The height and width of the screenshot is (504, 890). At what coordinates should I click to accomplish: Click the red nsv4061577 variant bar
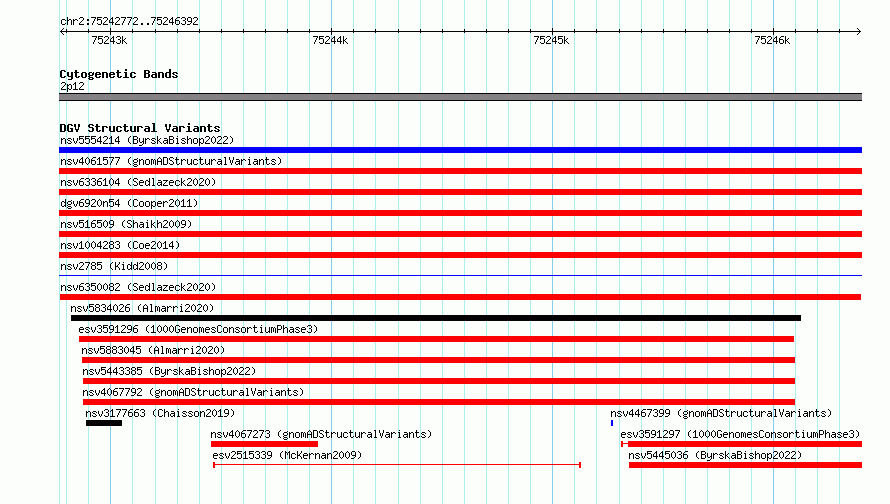[x=460, y=171]
